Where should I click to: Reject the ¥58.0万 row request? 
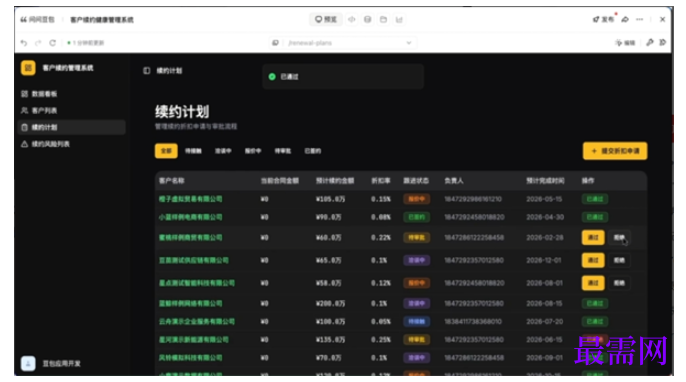tap(619, 283)
